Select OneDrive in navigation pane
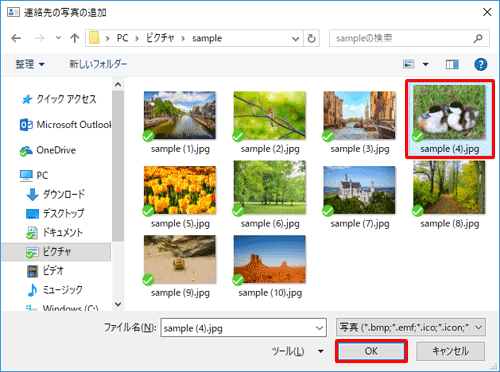The height and width of the screenshot is (372, 500). (x=56, y=150)
